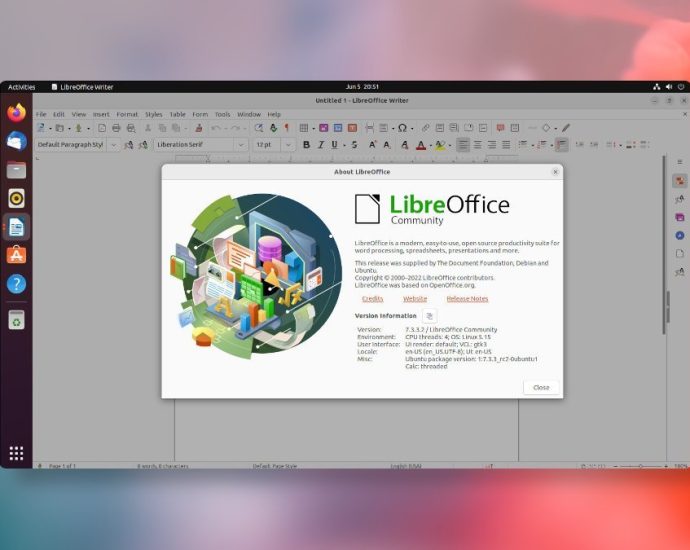
Task: Toggle italic formatting
Action: click(x=321, y=145)
